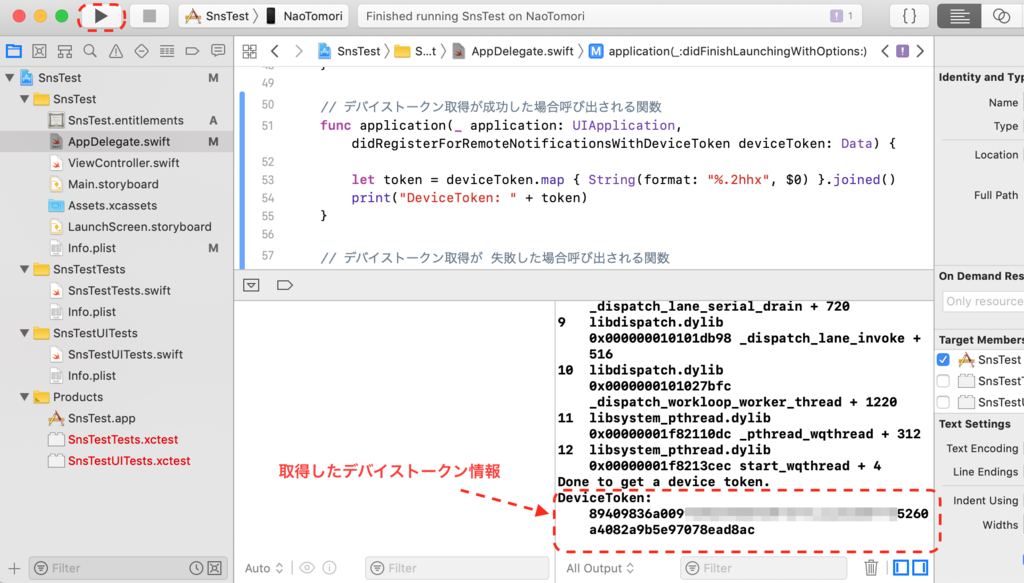
Task: Select SnsTest.app product
Action: coord(101,418)
